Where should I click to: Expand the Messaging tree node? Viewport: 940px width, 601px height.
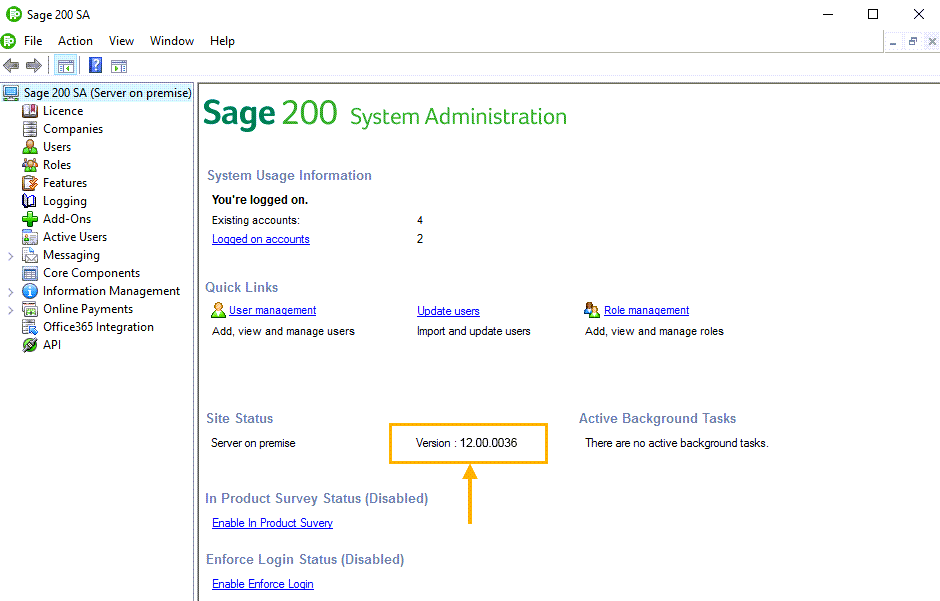point(10,256)
